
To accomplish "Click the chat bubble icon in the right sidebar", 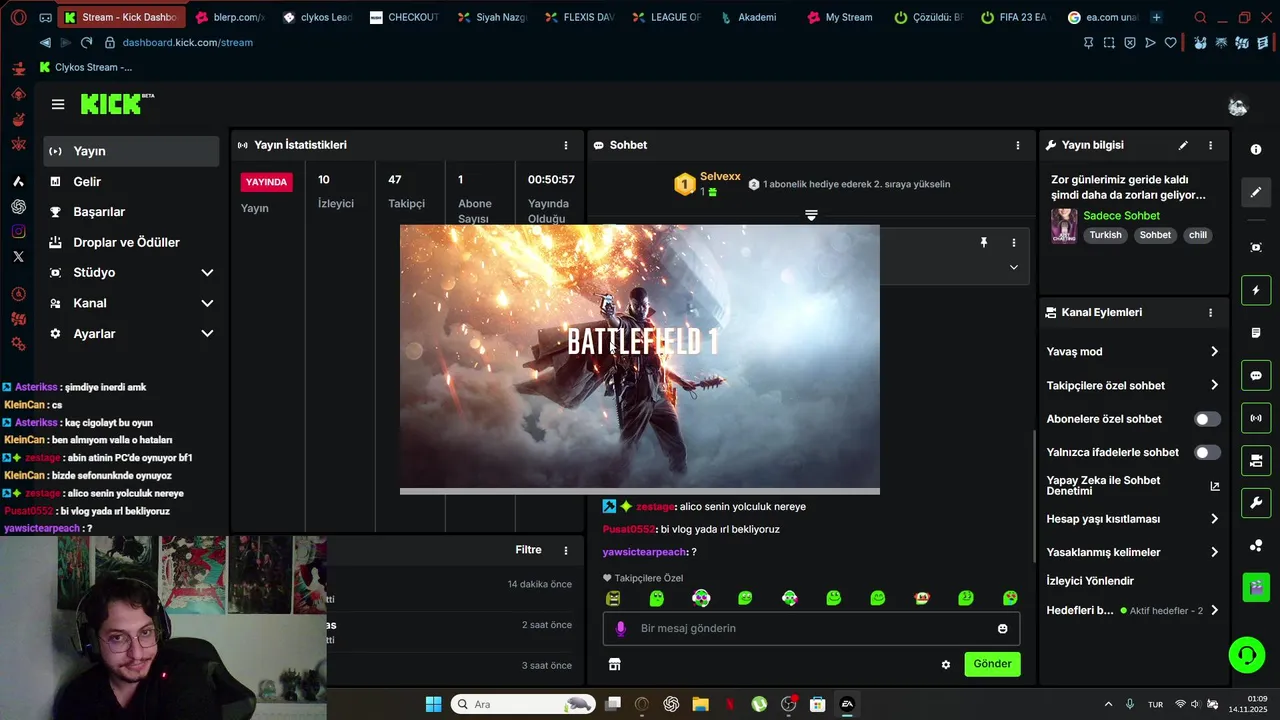I will coord(1256,376).
